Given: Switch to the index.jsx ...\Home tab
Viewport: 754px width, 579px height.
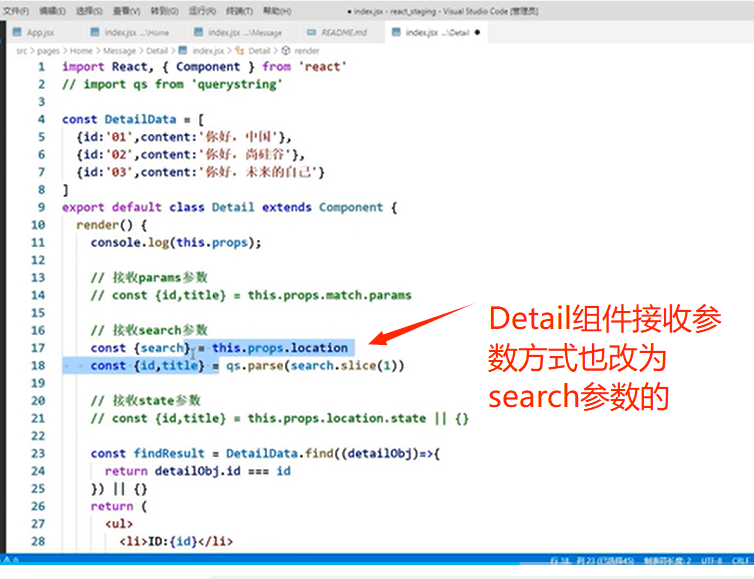Looking at the screenshot, I should (x=137, y=33).
